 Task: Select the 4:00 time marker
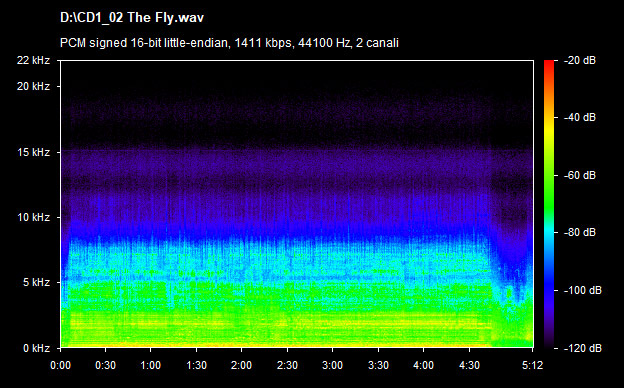pos(423,365)
